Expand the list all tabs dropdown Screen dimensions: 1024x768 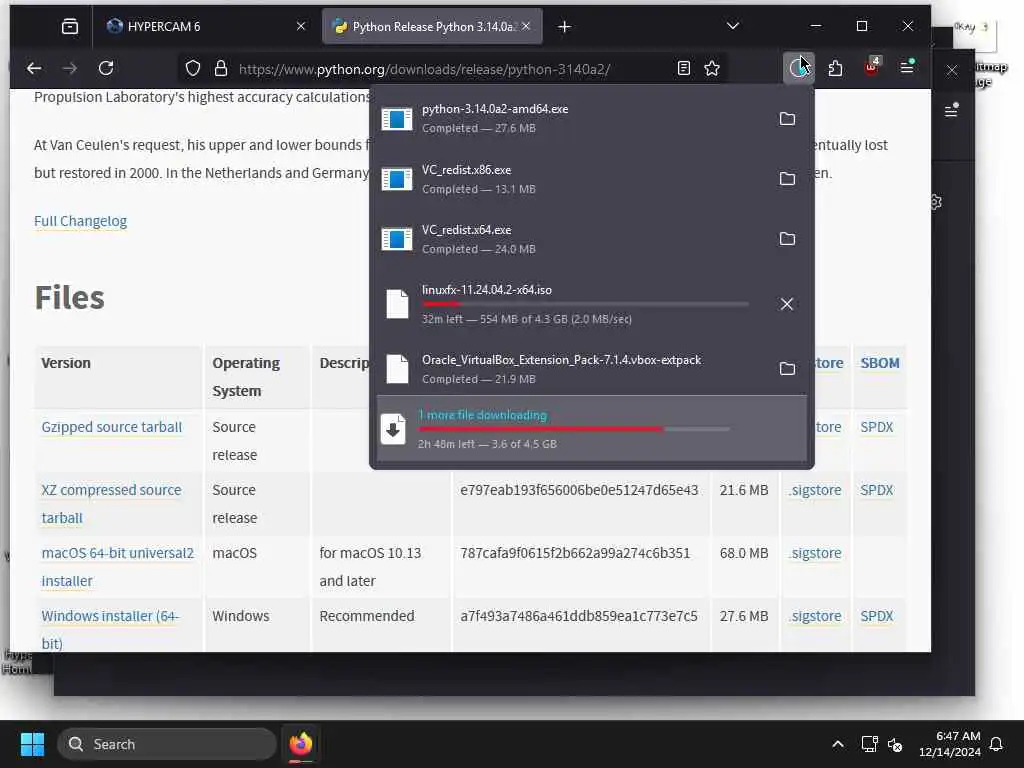pyautogui.click(x=733, y=26)
